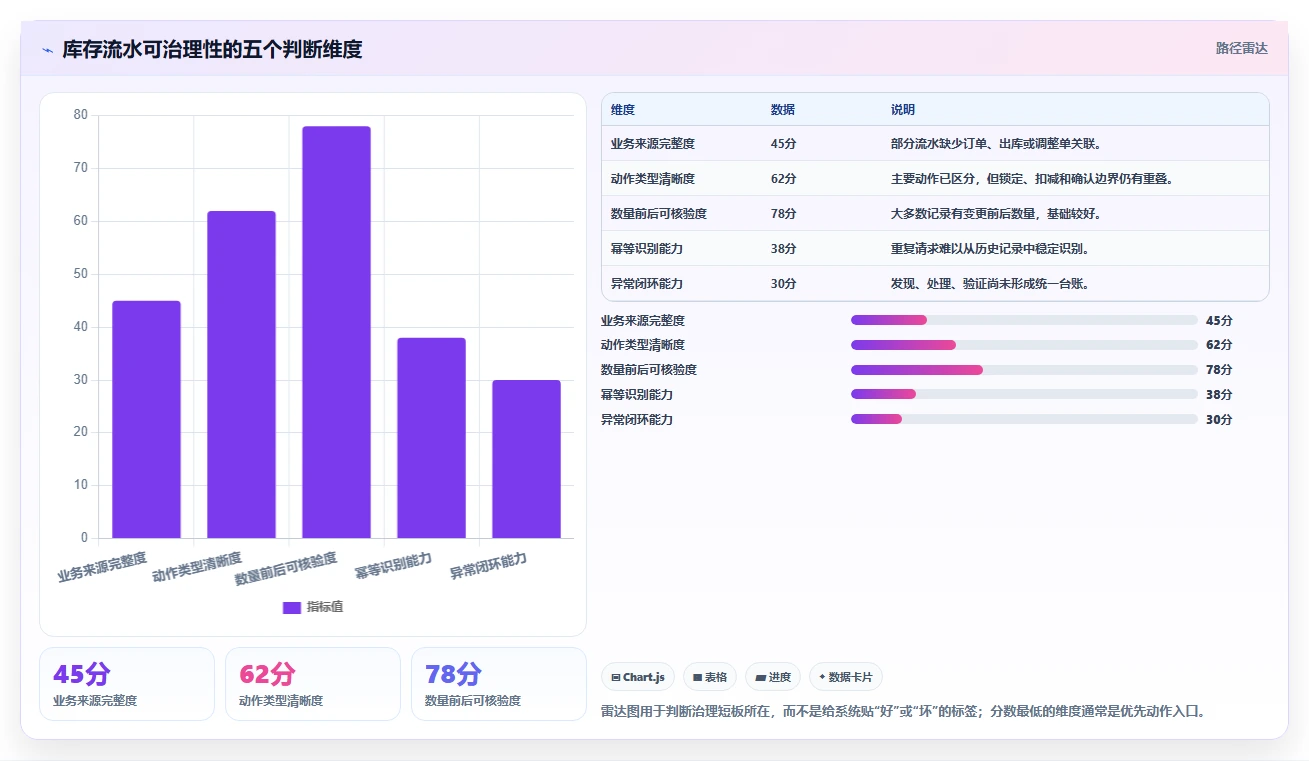
Task: Click the 80 y-axis tick label
Action: pos(81,115)
